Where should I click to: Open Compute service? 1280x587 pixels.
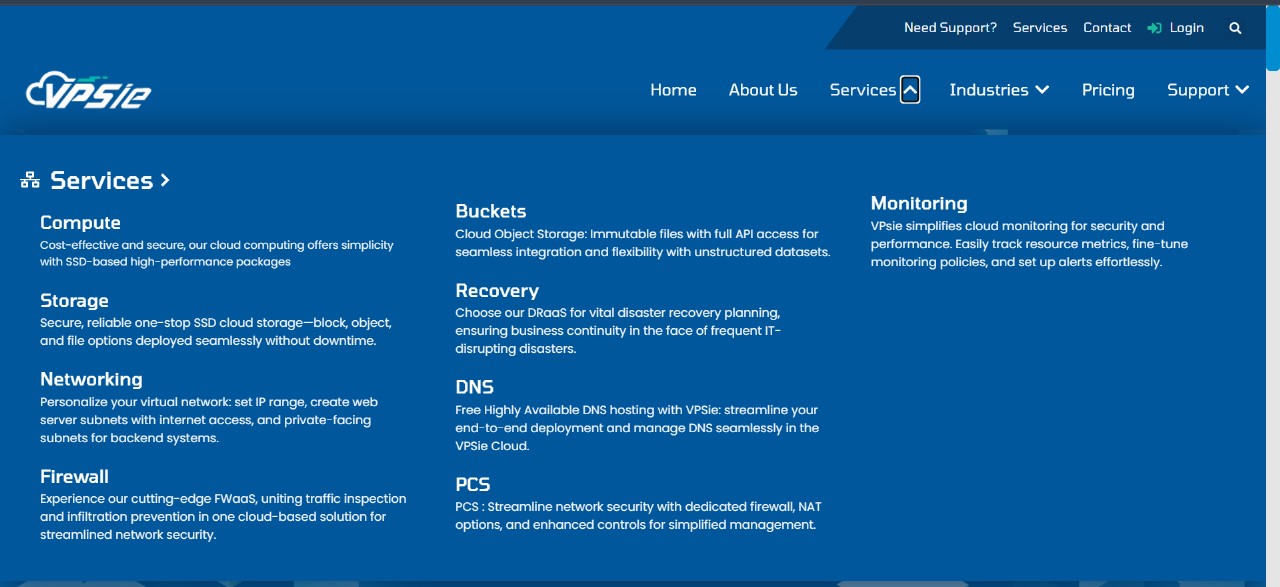click(x=80, y=223)
